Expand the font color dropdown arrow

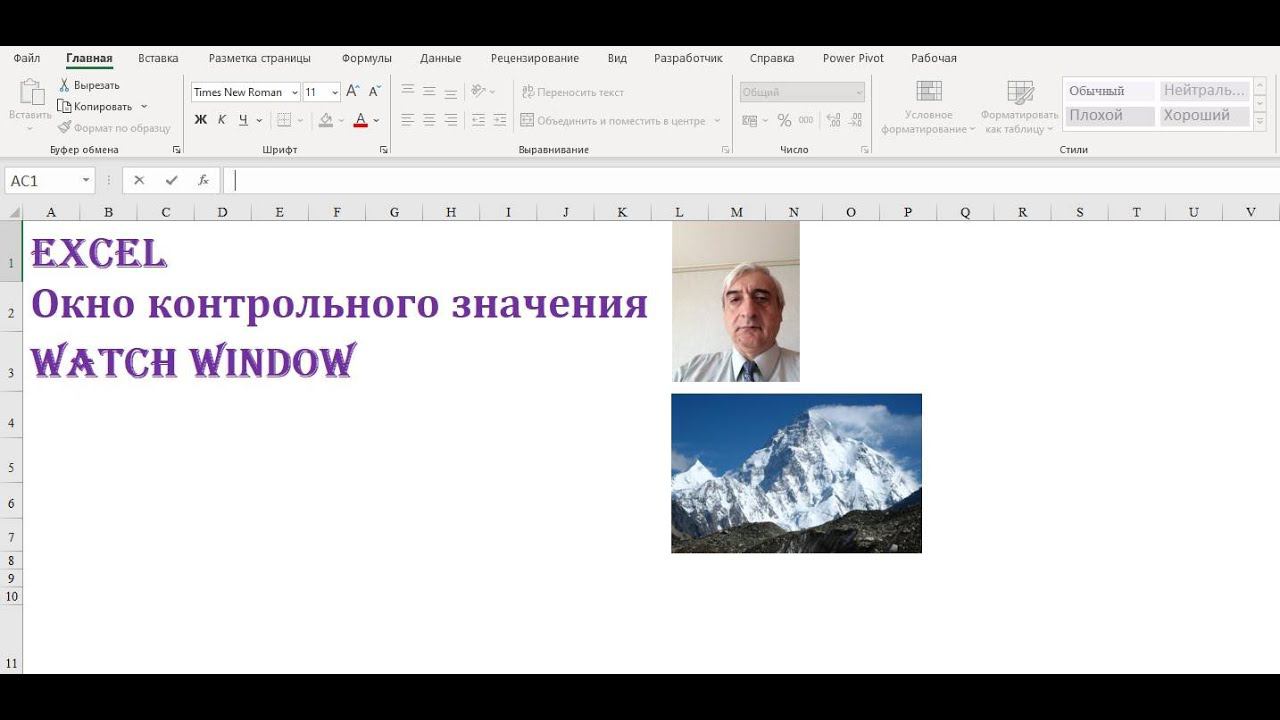[376, 120]
